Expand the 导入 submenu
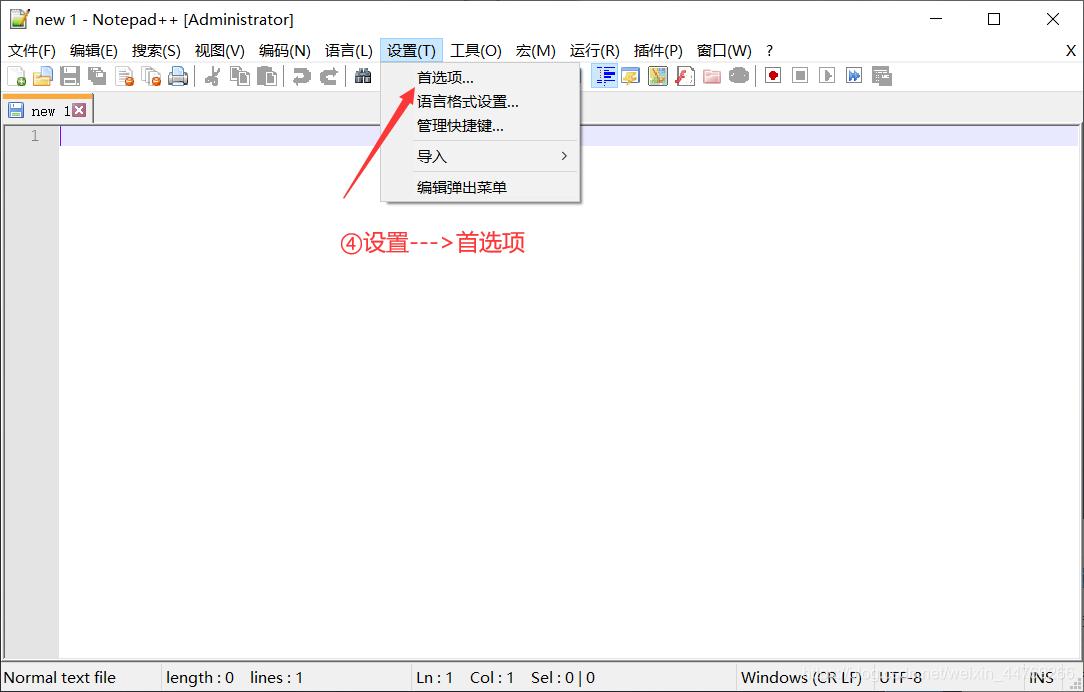Screen dimensions: 1084x692 click(x=480, y=156)
